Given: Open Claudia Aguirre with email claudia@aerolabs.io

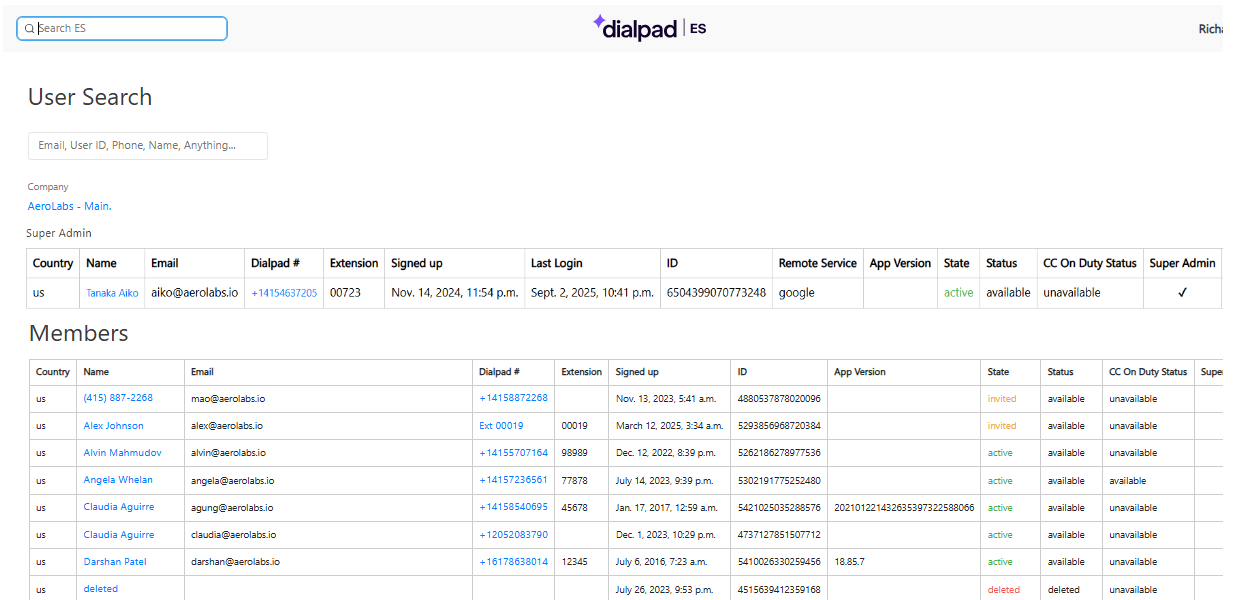Looking at the screenshot, I should [x=119, y=535].
